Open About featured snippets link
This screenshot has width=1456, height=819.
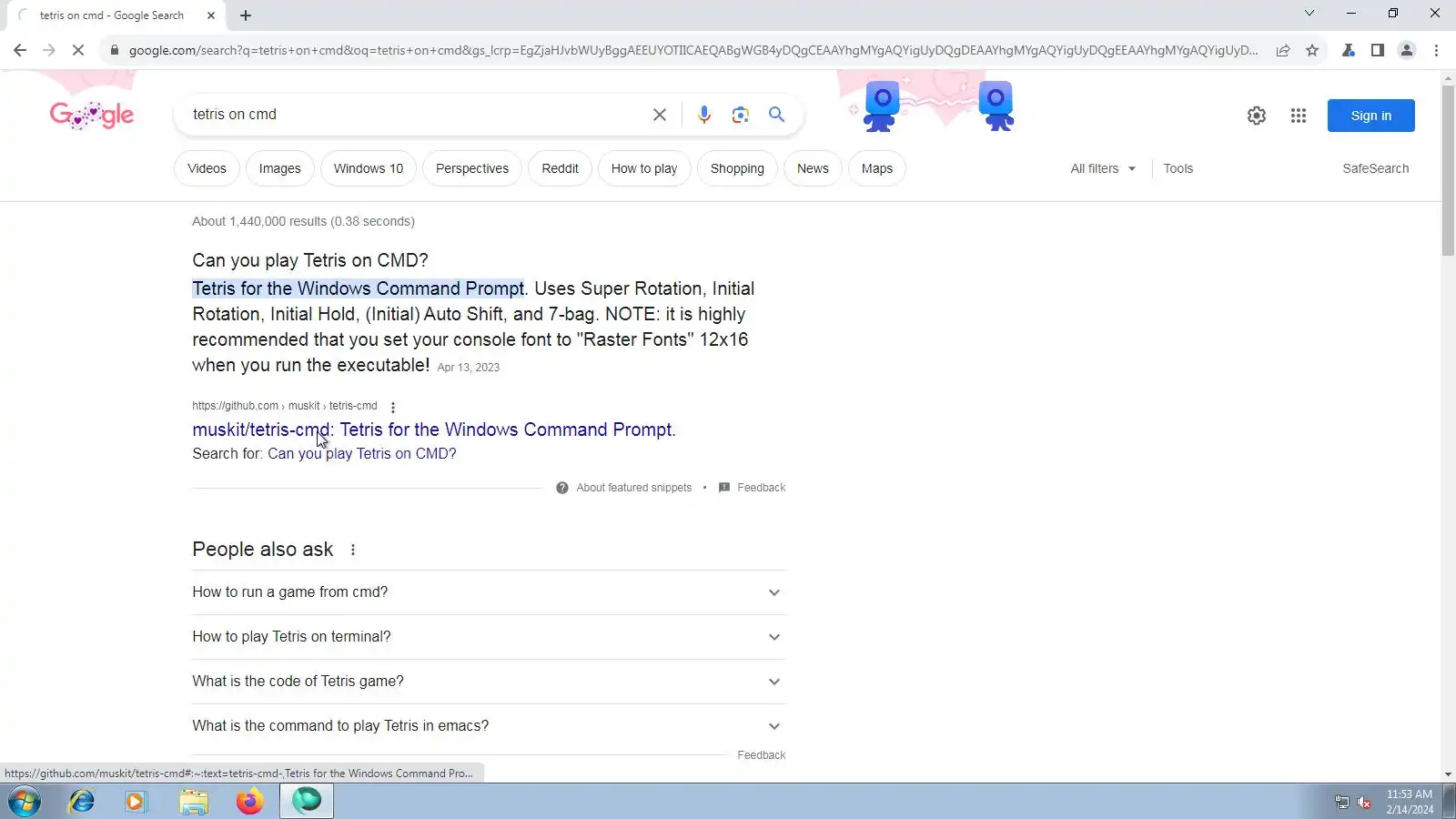(634, 488)
